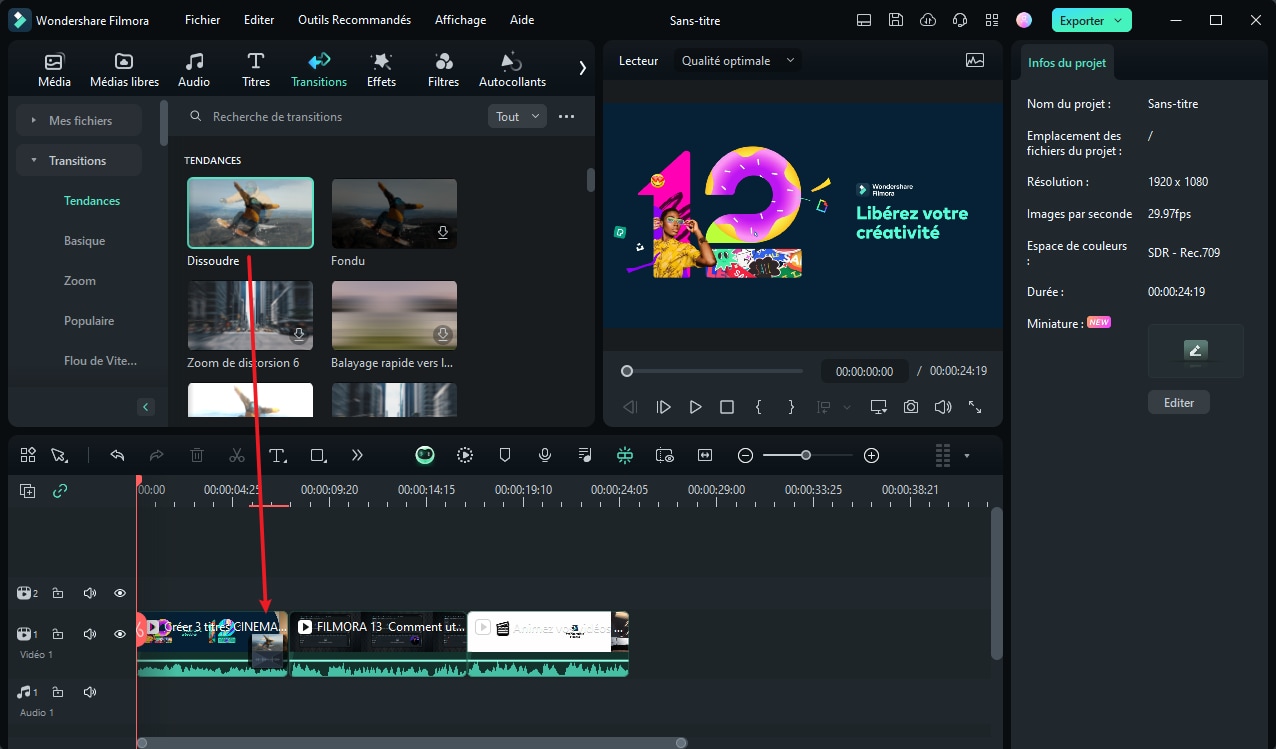Open the Aide menu
The width and height of the screenshot is (1276, 749).
521,20
